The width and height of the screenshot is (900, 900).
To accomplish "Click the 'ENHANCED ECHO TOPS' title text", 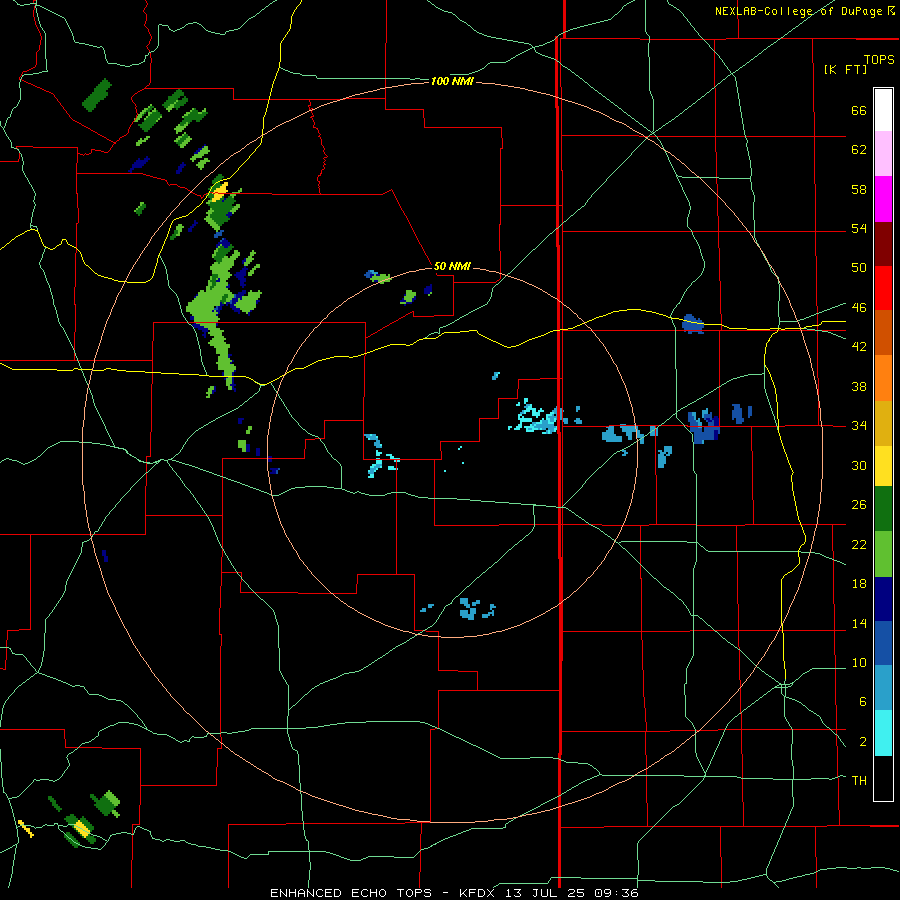I will (x=351, y=893).
